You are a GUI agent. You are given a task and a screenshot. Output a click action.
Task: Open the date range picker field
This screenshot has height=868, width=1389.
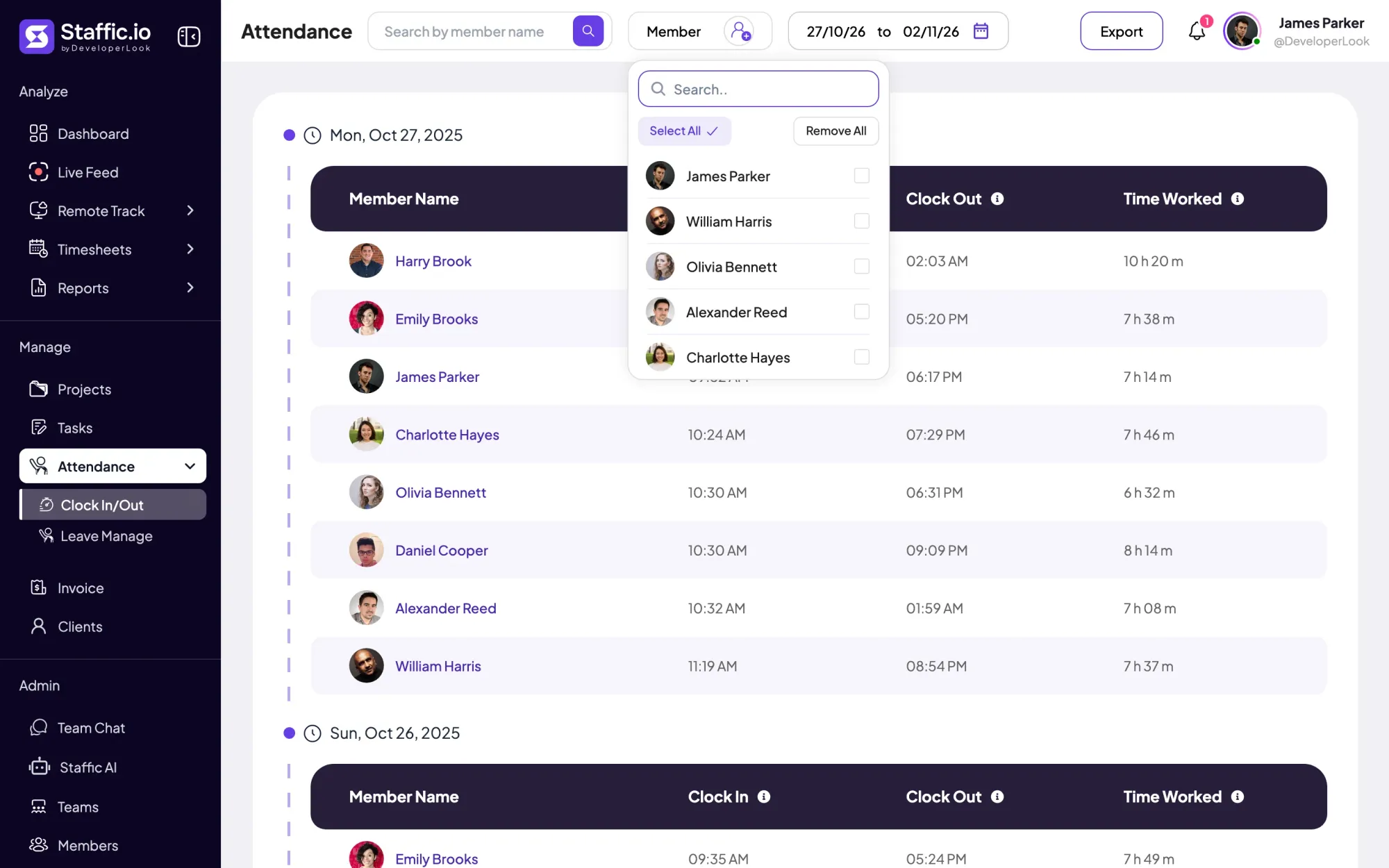(897, 31)
